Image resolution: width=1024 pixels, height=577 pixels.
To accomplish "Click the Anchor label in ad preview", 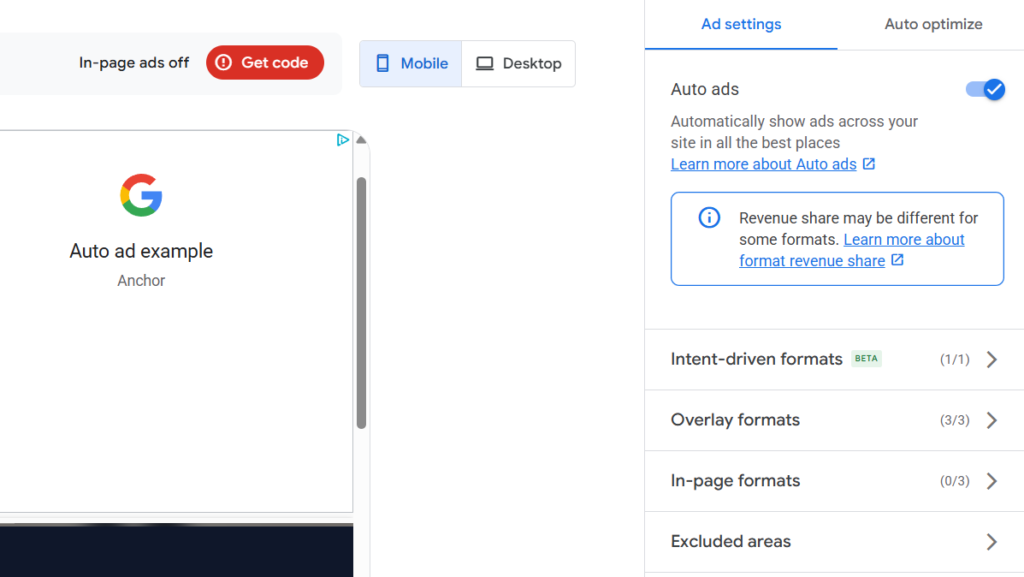I will tap(141, 281).
